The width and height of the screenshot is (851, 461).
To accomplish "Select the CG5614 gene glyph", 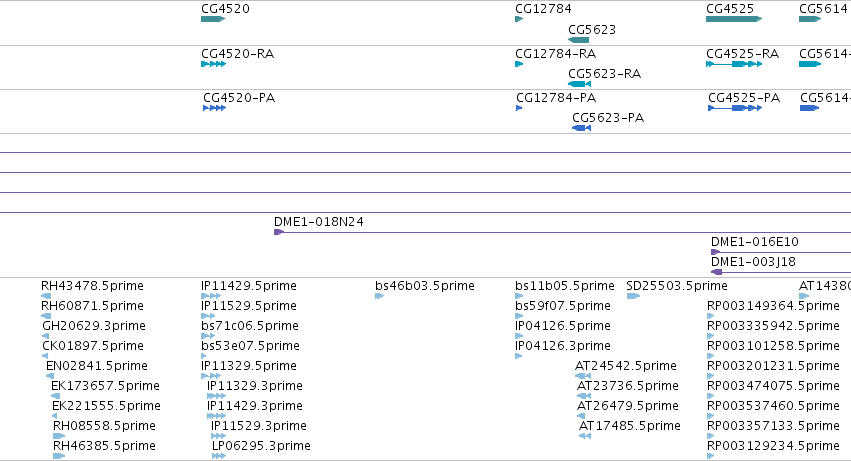I will click(810, 19).
